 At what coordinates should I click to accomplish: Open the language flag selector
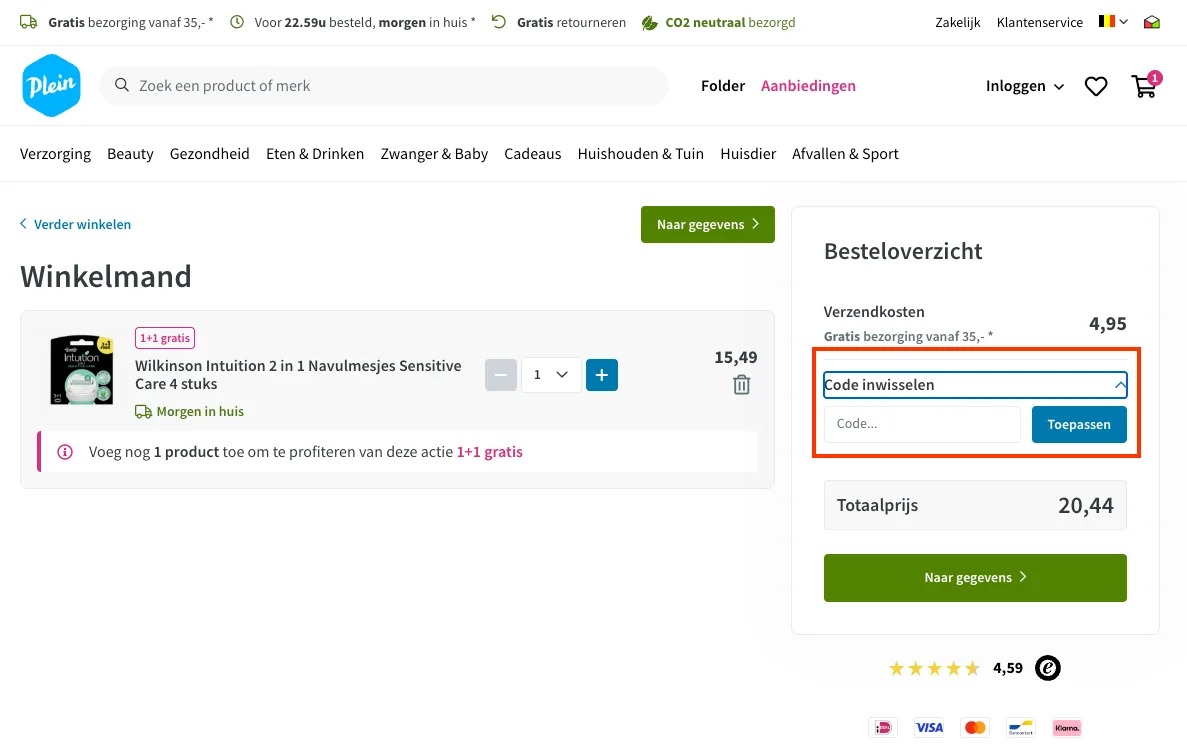1113,21
